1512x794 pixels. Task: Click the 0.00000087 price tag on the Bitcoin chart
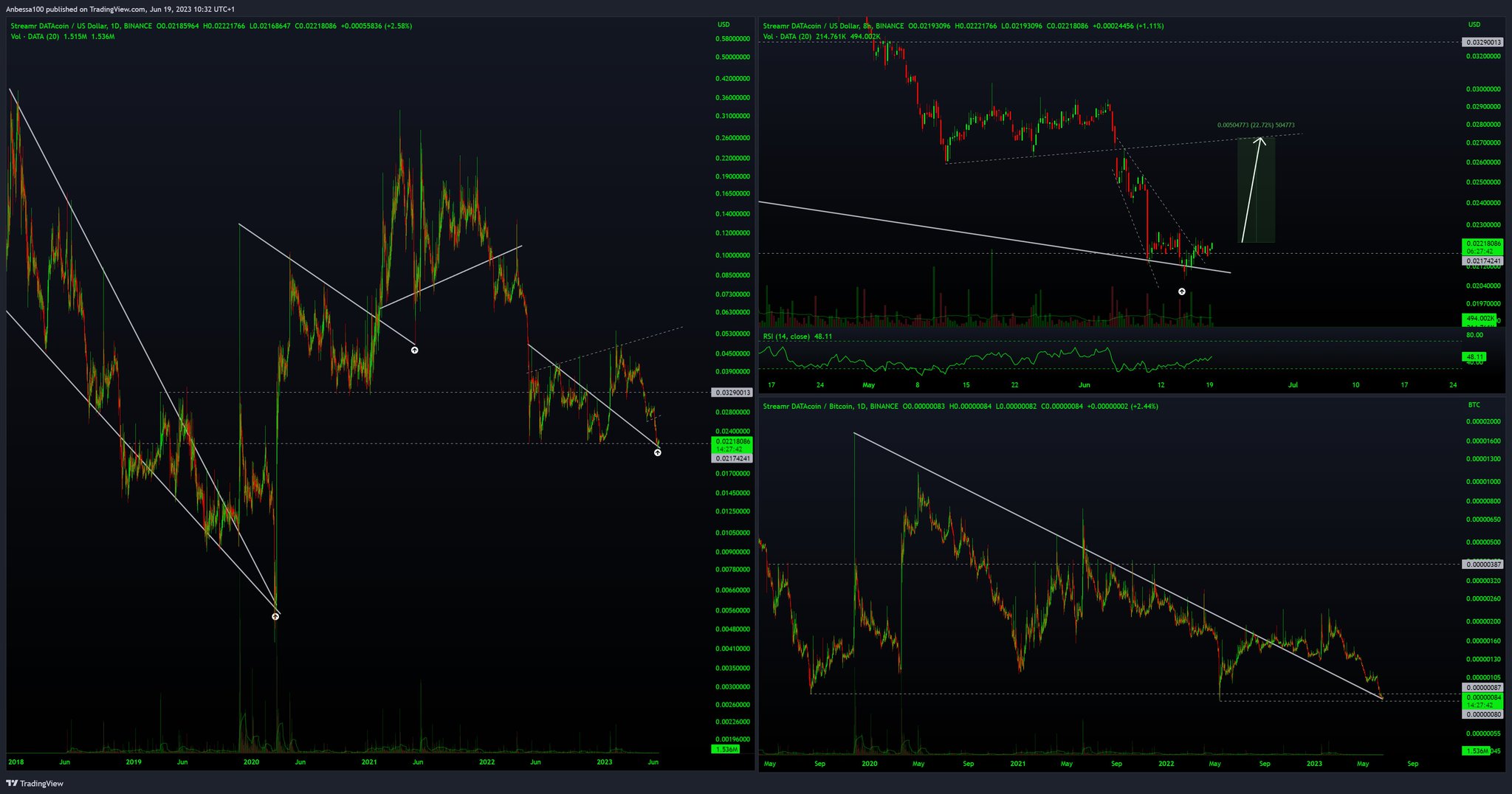tap(1482, 688)
